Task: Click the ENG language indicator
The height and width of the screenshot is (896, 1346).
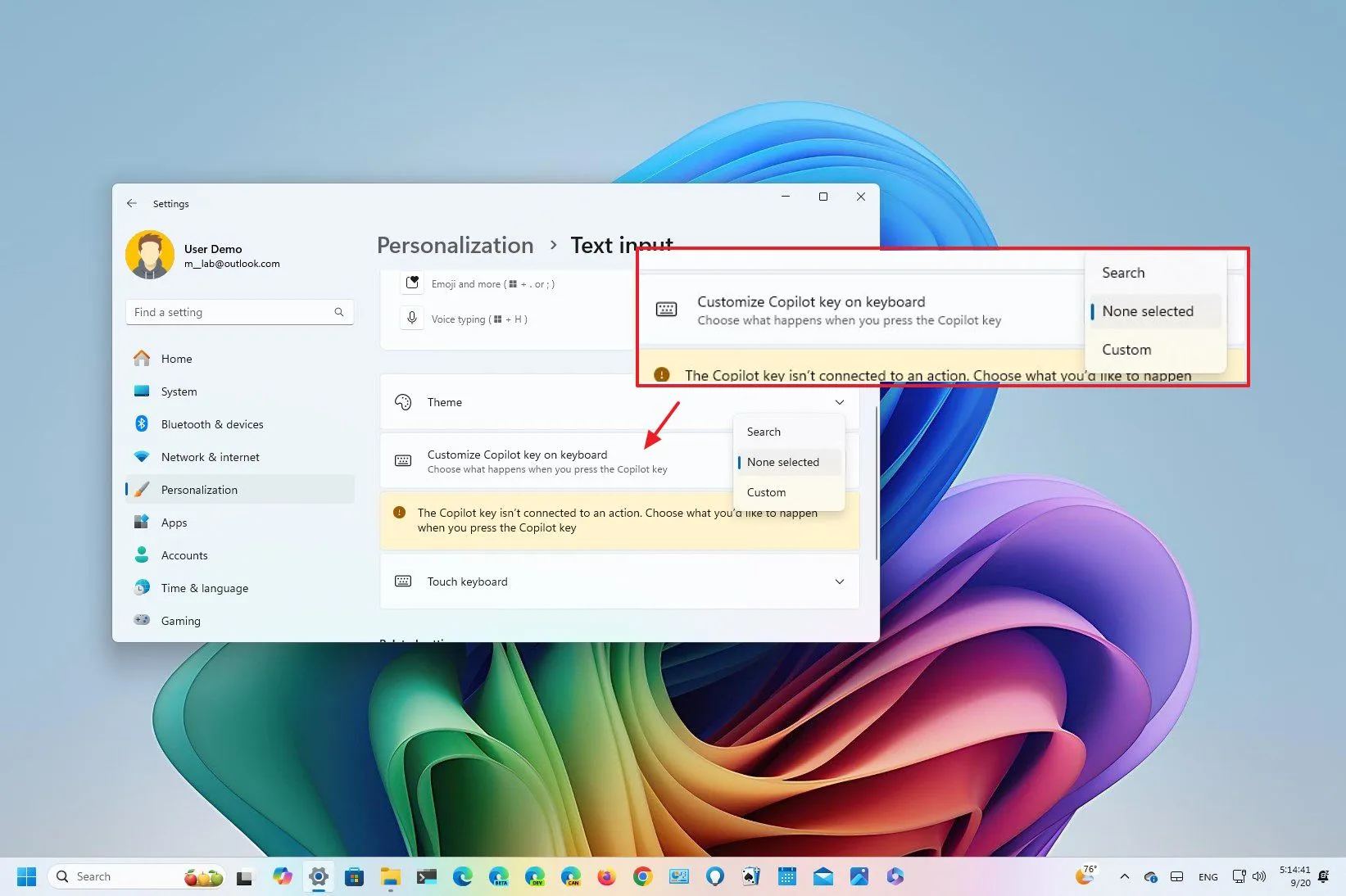Action: tap(1208, 876)
